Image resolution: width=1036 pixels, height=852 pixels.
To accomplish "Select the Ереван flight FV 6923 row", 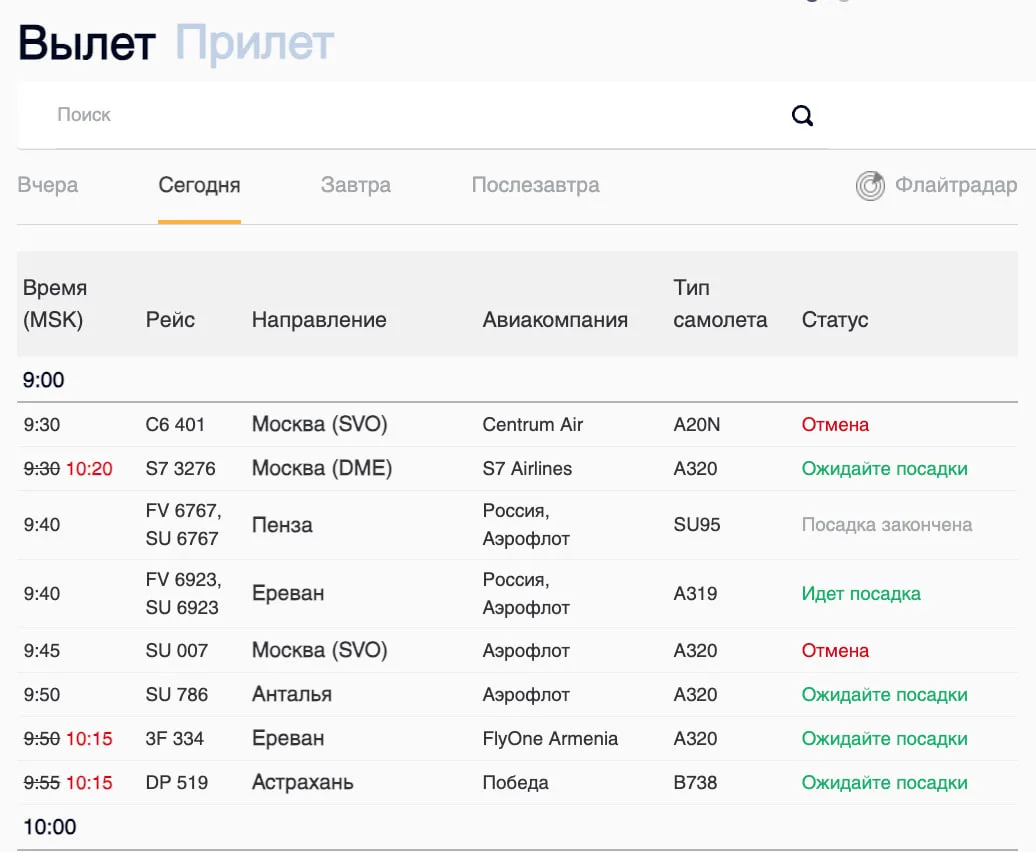I will 517,594.
